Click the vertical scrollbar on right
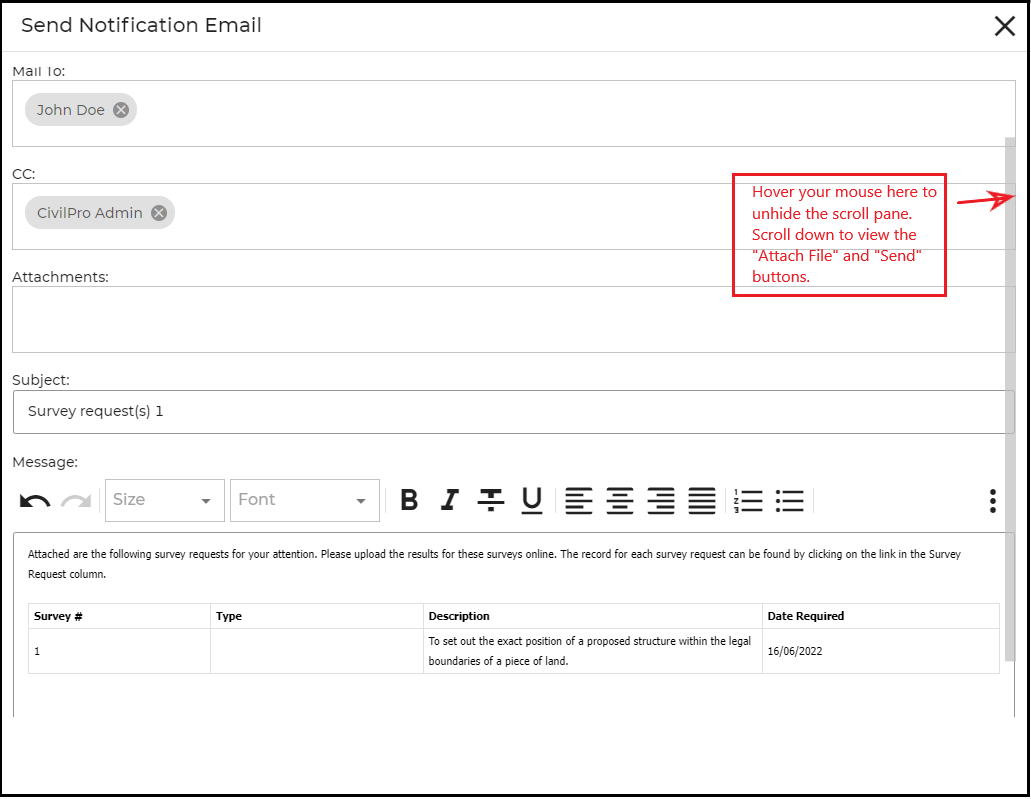1031x799 pixels. coord(1010,400)
